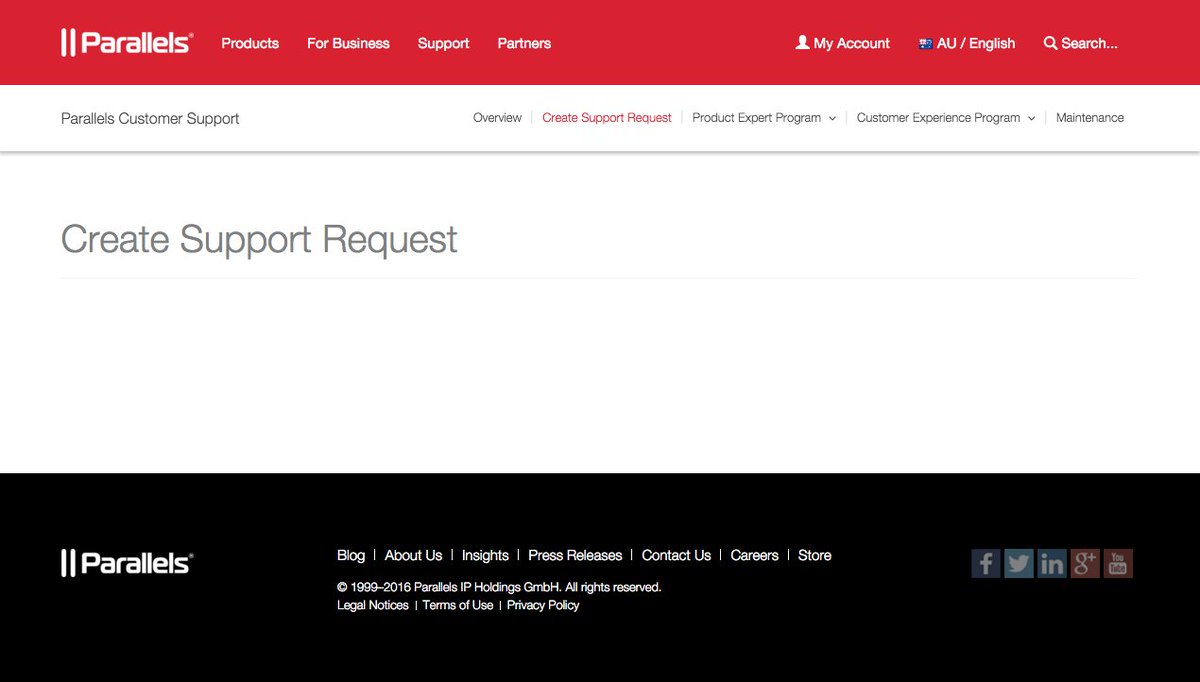
Task: Click the search magnifier icon
Action: pos(1050,43)
